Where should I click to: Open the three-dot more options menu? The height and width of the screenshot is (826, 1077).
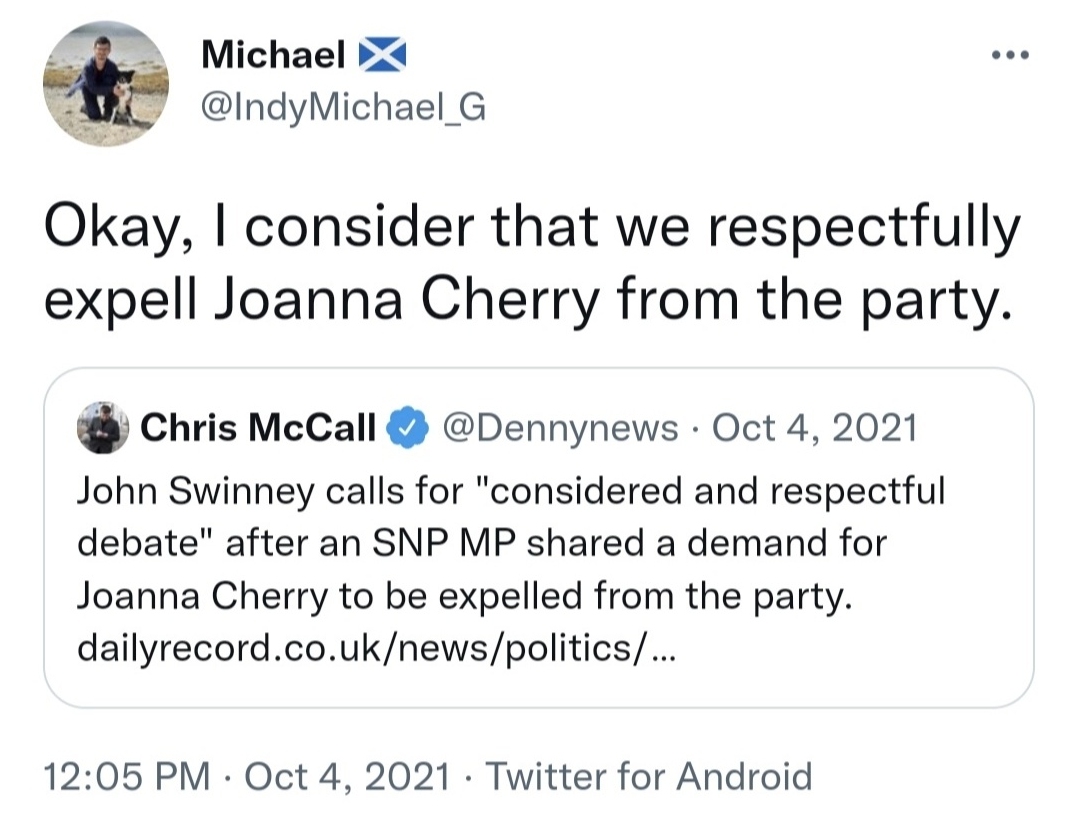tap(1012, 55)
